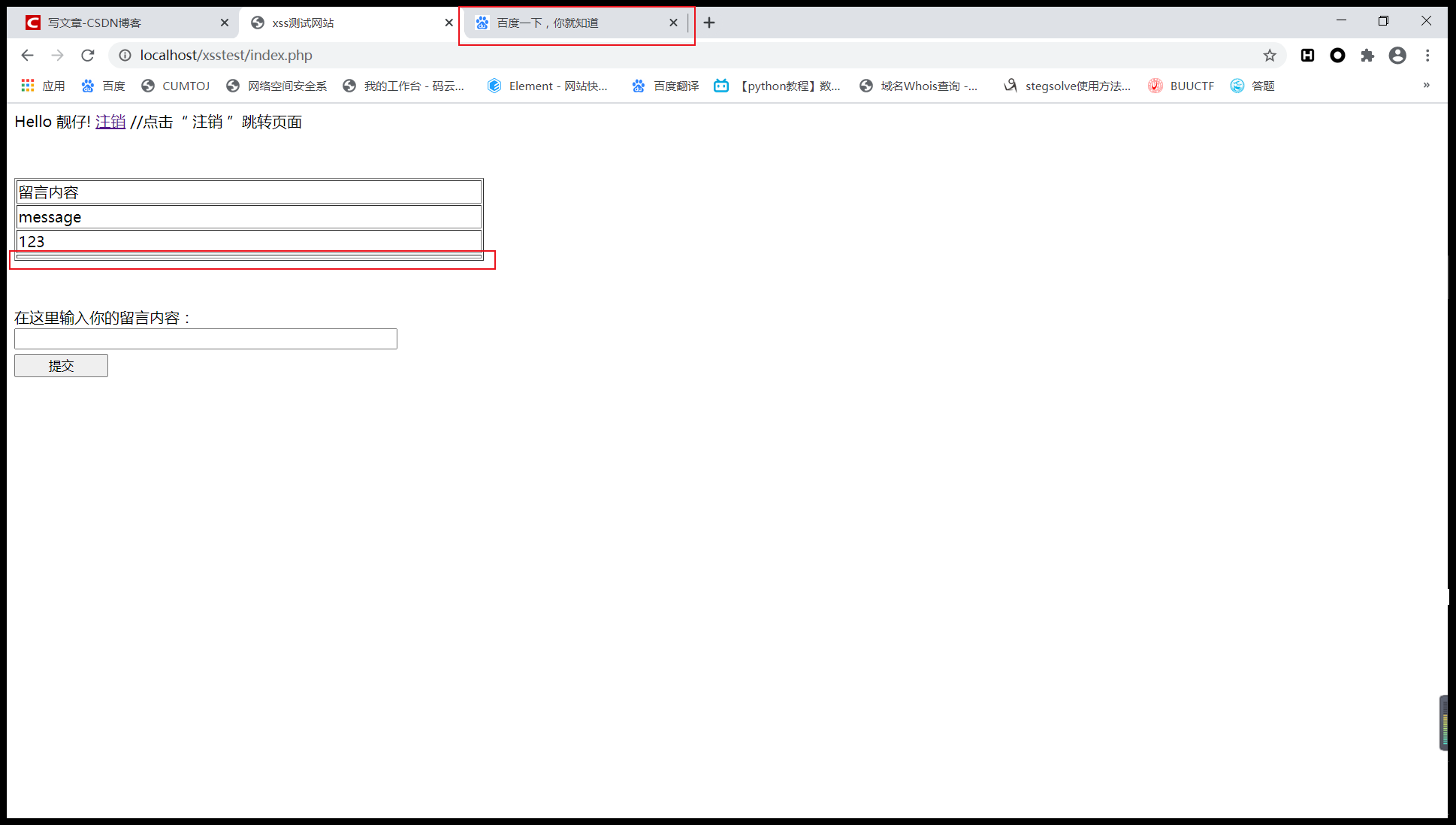
Task: Click the 123 table cell
Action: [249, 241]
